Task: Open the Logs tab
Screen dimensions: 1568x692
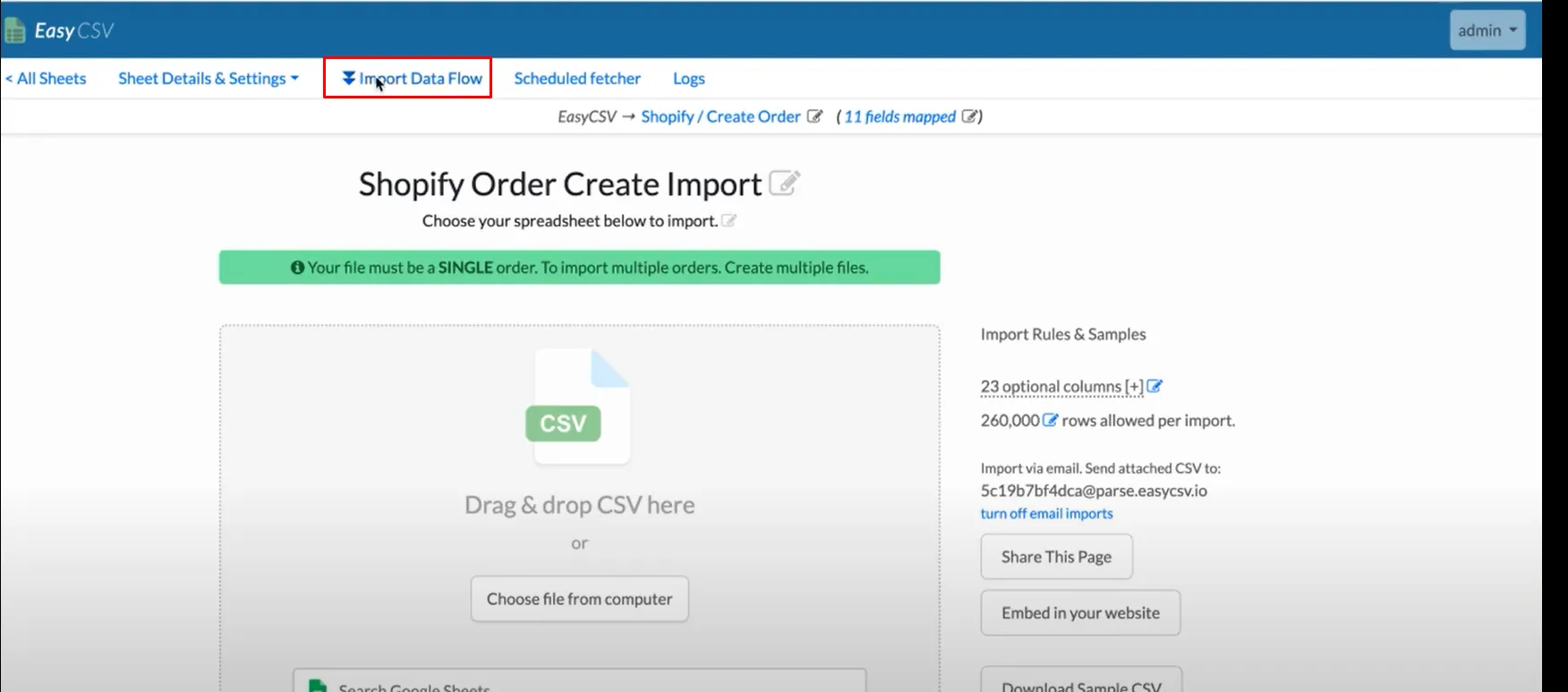Action: pos(689,79)
